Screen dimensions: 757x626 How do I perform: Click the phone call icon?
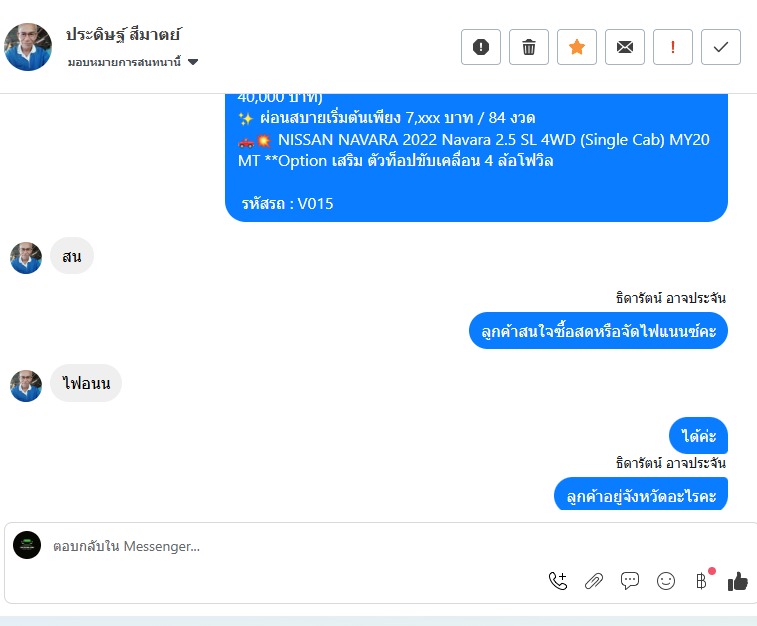(558, 580)
